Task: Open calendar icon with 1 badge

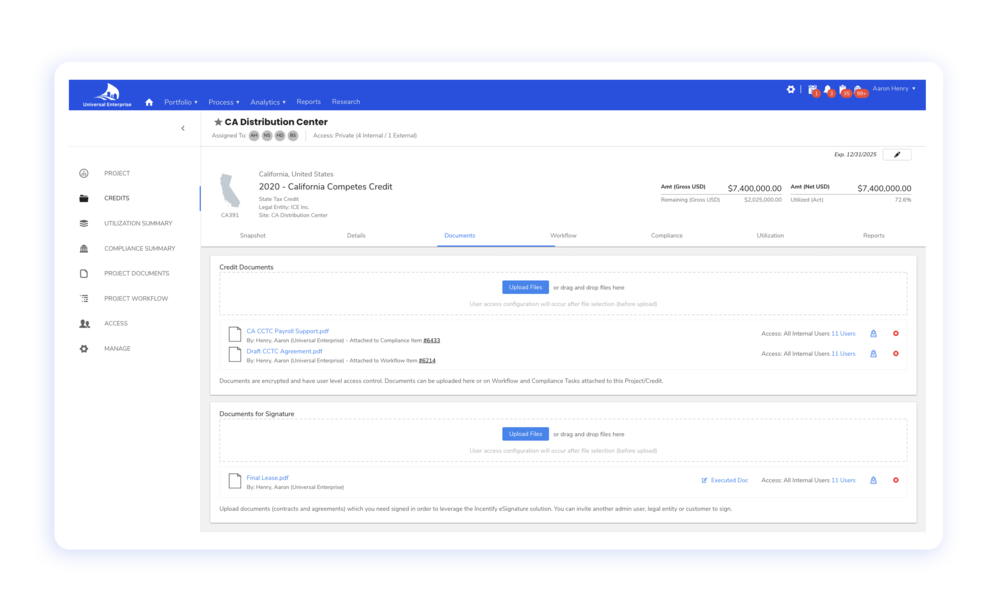Action: (812, 89)
